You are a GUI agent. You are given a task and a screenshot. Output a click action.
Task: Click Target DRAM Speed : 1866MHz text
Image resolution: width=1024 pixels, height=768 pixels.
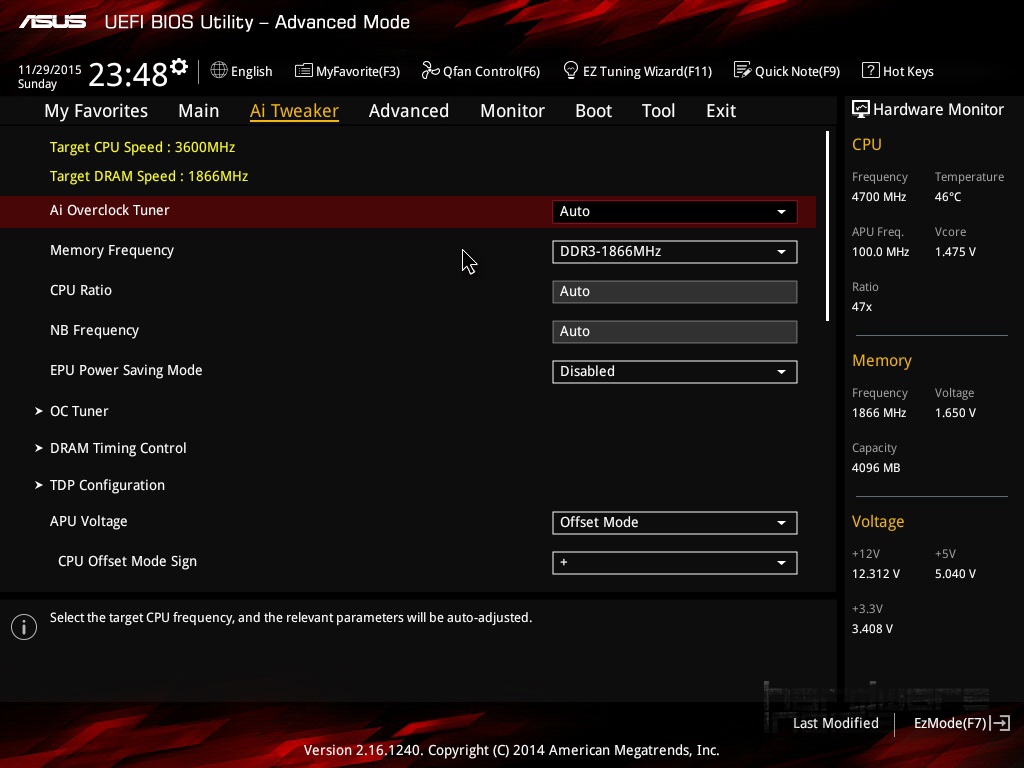149,176
